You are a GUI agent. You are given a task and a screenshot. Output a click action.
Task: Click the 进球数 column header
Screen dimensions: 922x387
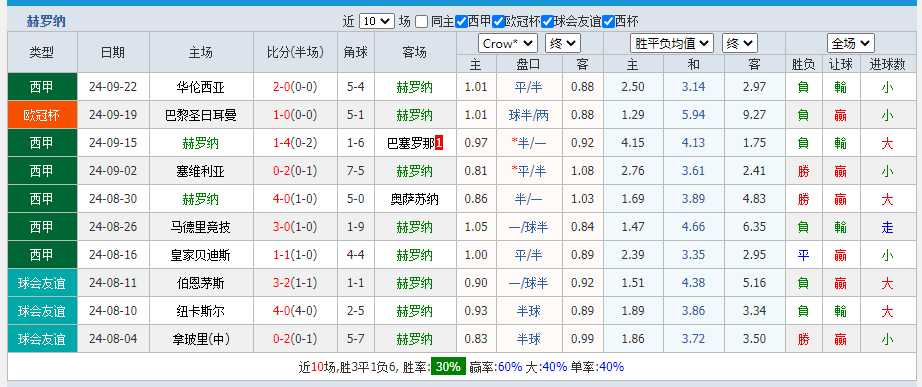pos(887,64)
